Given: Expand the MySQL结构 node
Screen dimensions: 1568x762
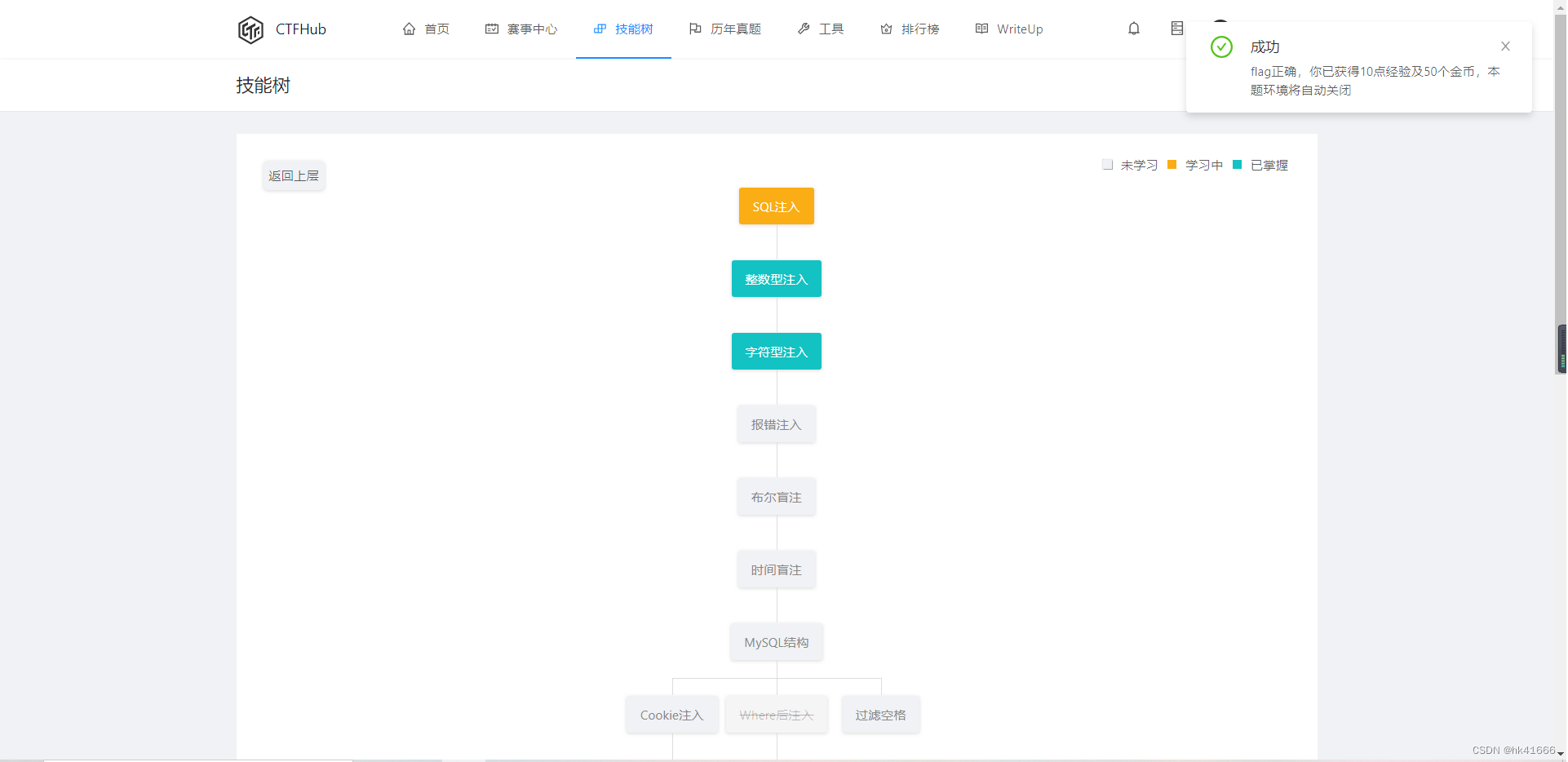Looking at the screenshot, I should pos(776,642).
